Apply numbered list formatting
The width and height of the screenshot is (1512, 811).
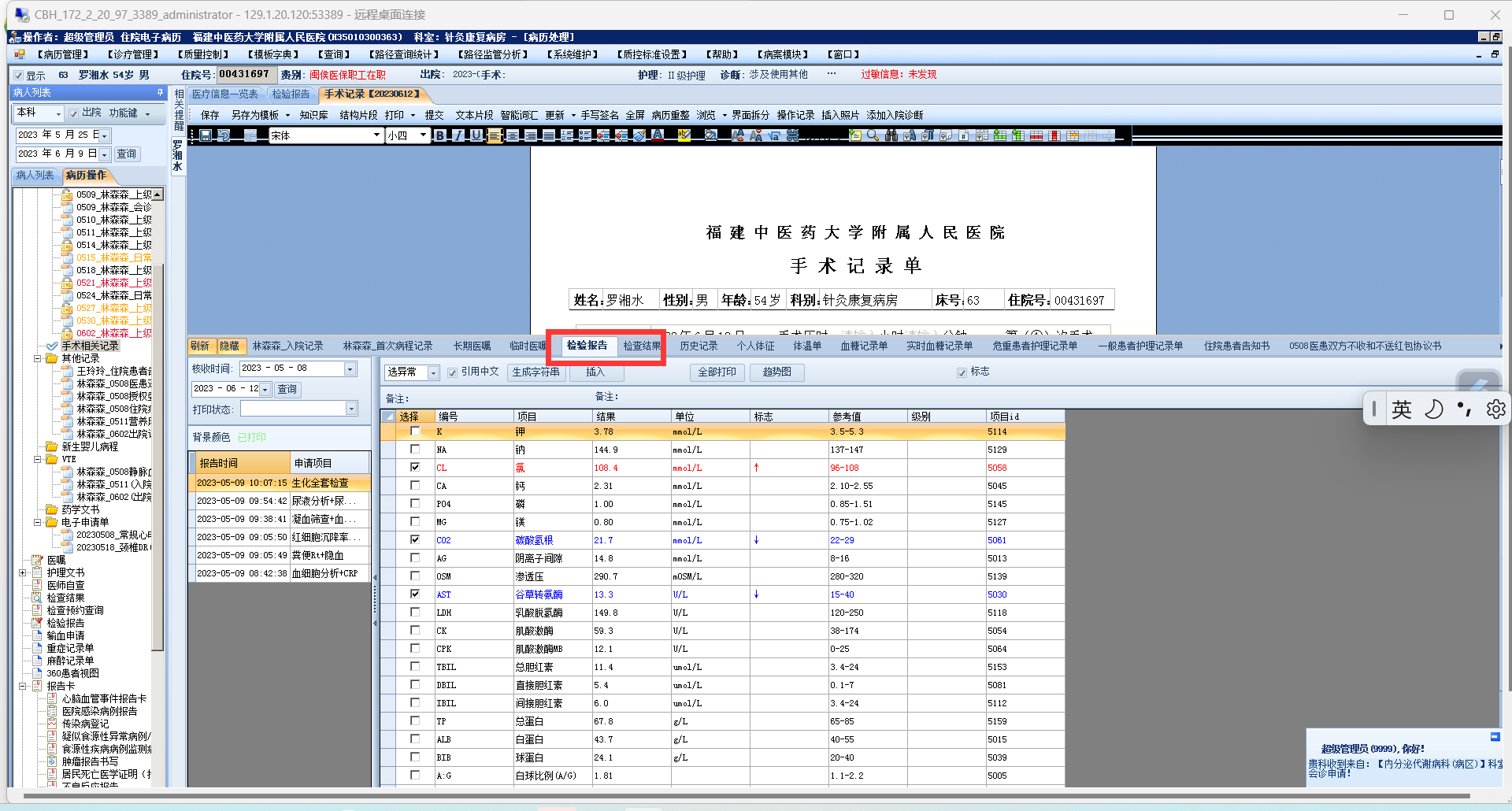(567, 135)
